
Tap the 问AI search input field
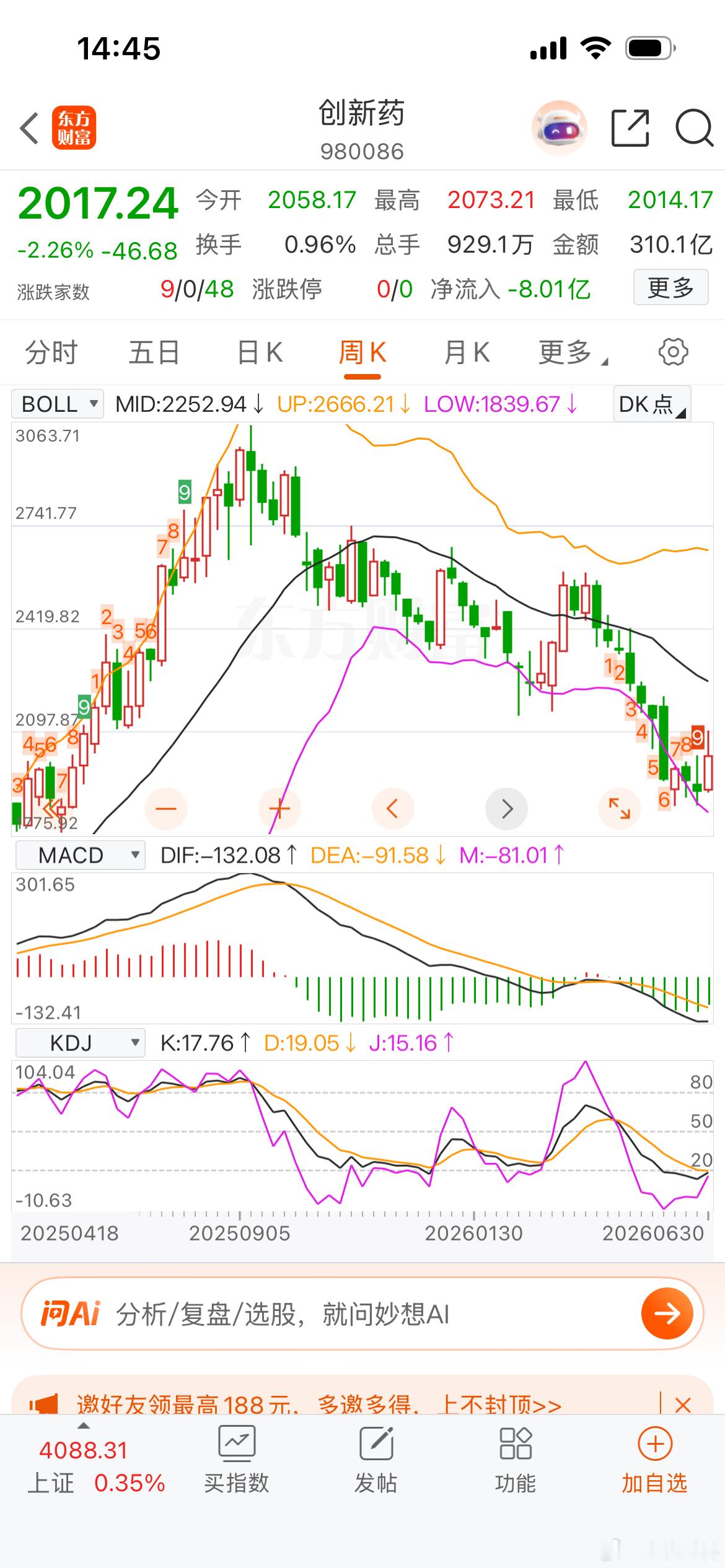click(x=362, y=1313)
